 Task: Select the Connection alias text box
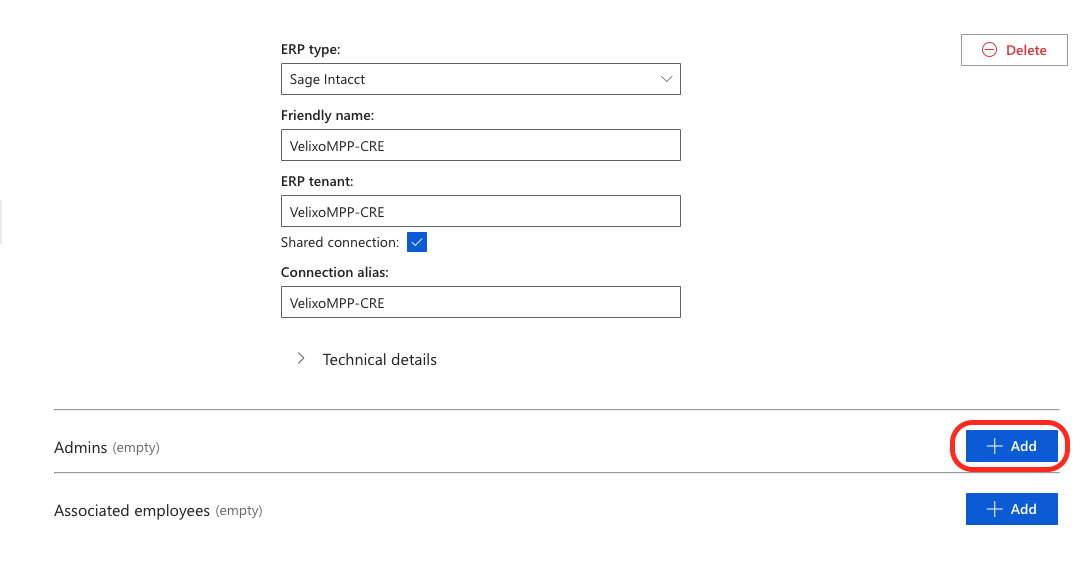point(480,302)
